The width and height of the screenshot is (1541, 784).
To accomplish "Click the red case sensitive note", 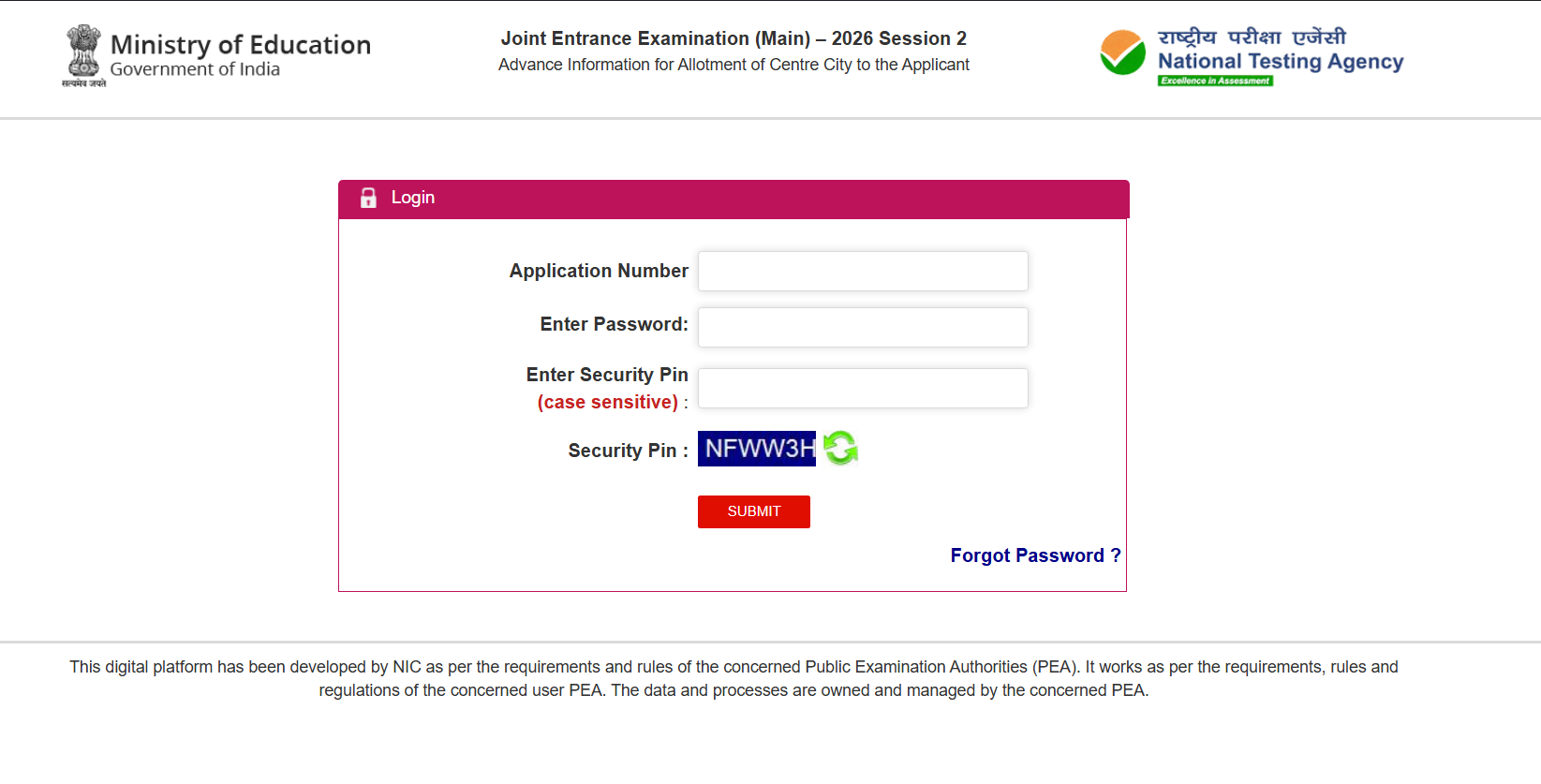I will 607,402.
